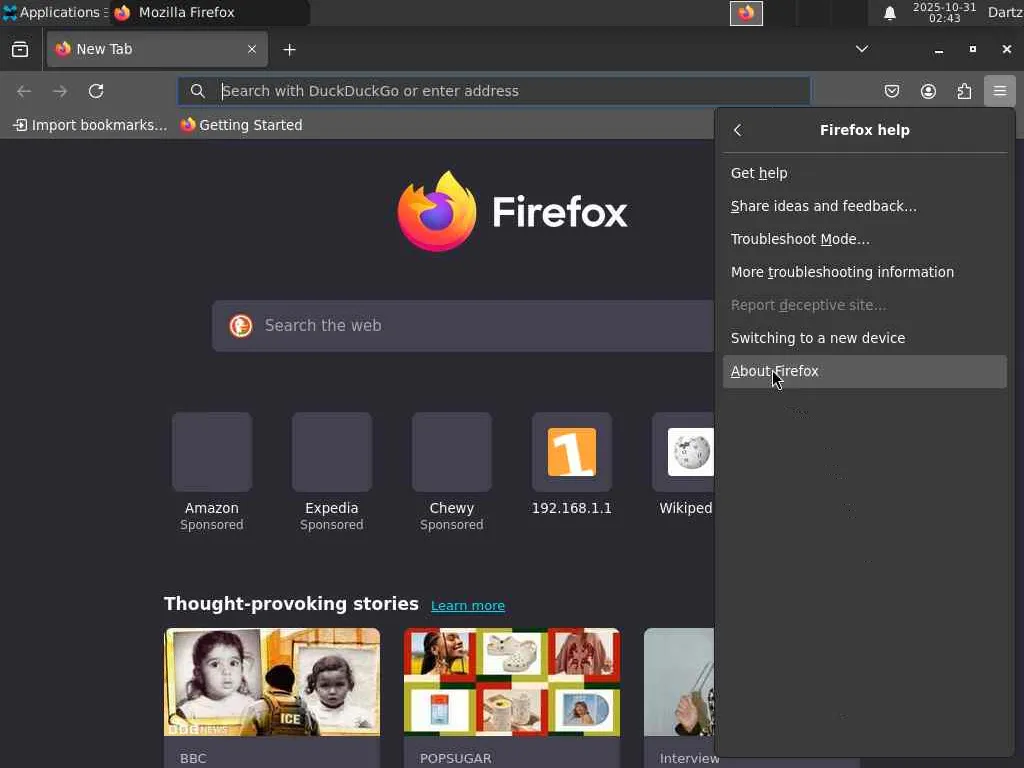Go back with the back arrow
1024x768 pixels.
click(x=24, y=91)
